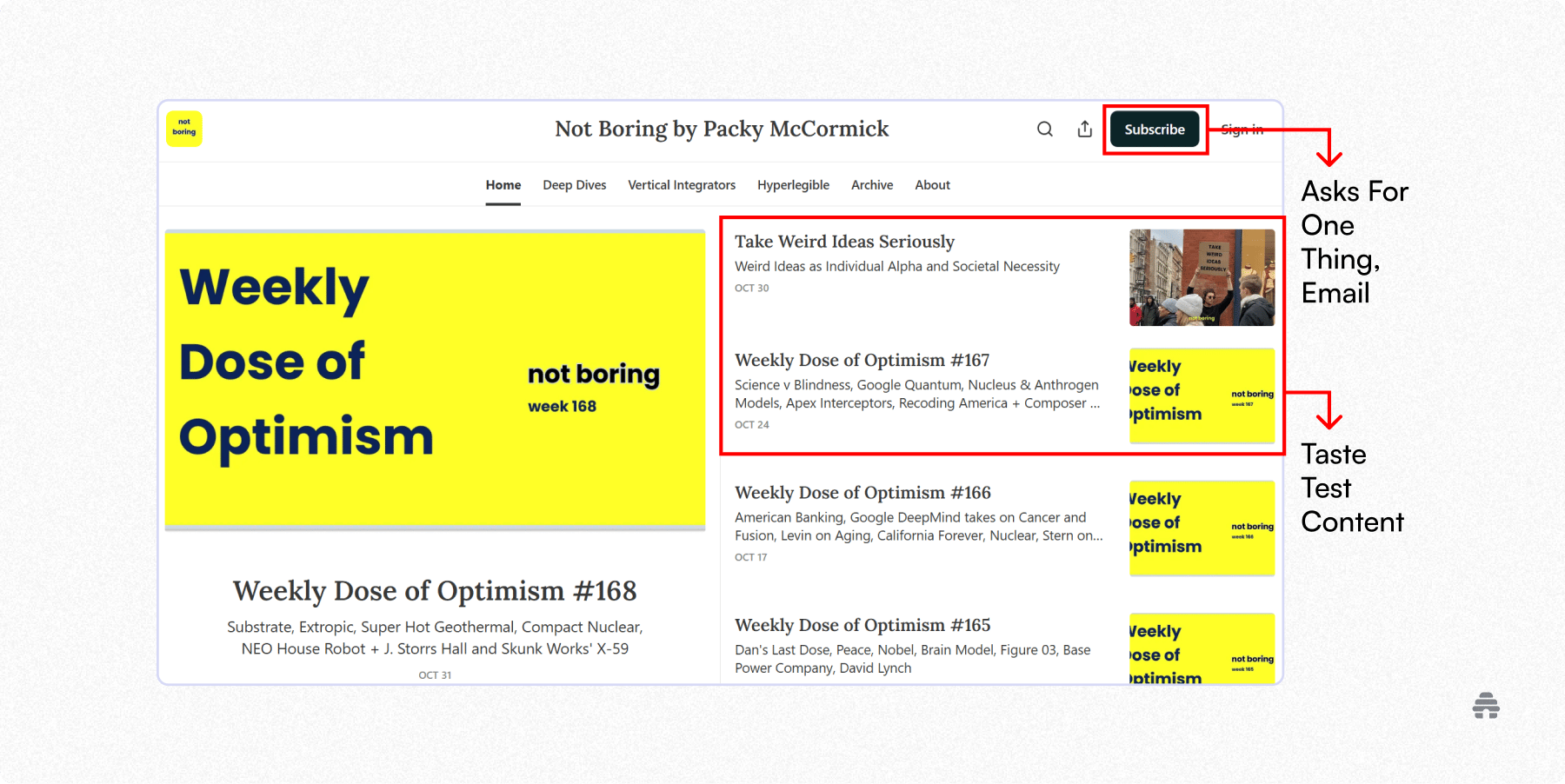The image size is (1565, 784).
Task: Click the OCT 30 date label
Action: point(752,288)
